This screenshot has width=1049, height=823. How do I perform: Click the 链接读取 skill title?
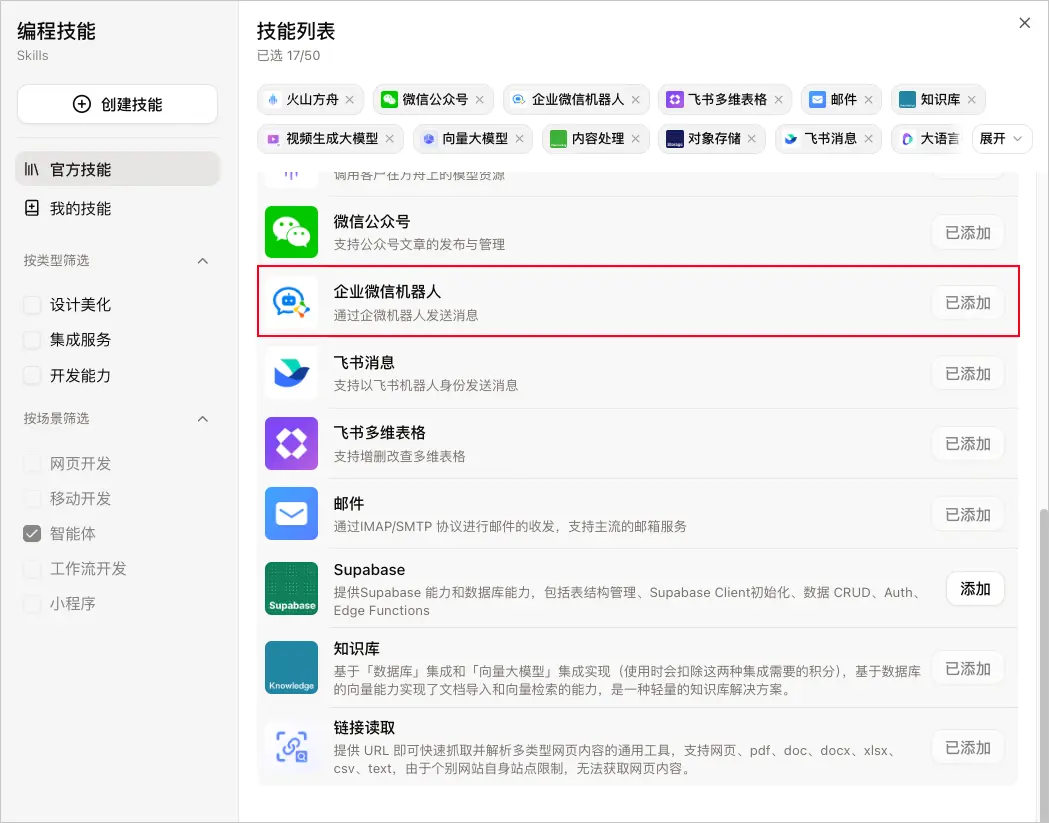click(x=364, y=727)
